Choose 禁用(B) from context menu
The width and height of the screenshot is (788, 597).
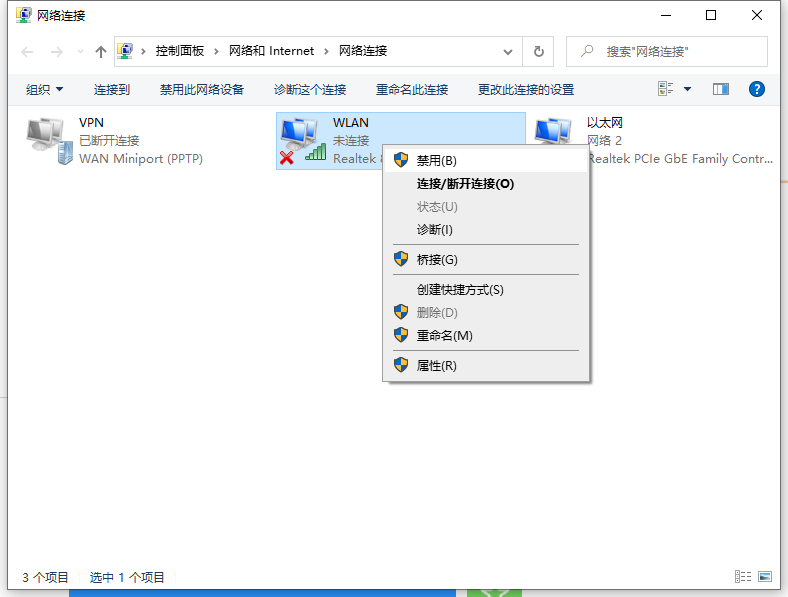coord(436,160)
